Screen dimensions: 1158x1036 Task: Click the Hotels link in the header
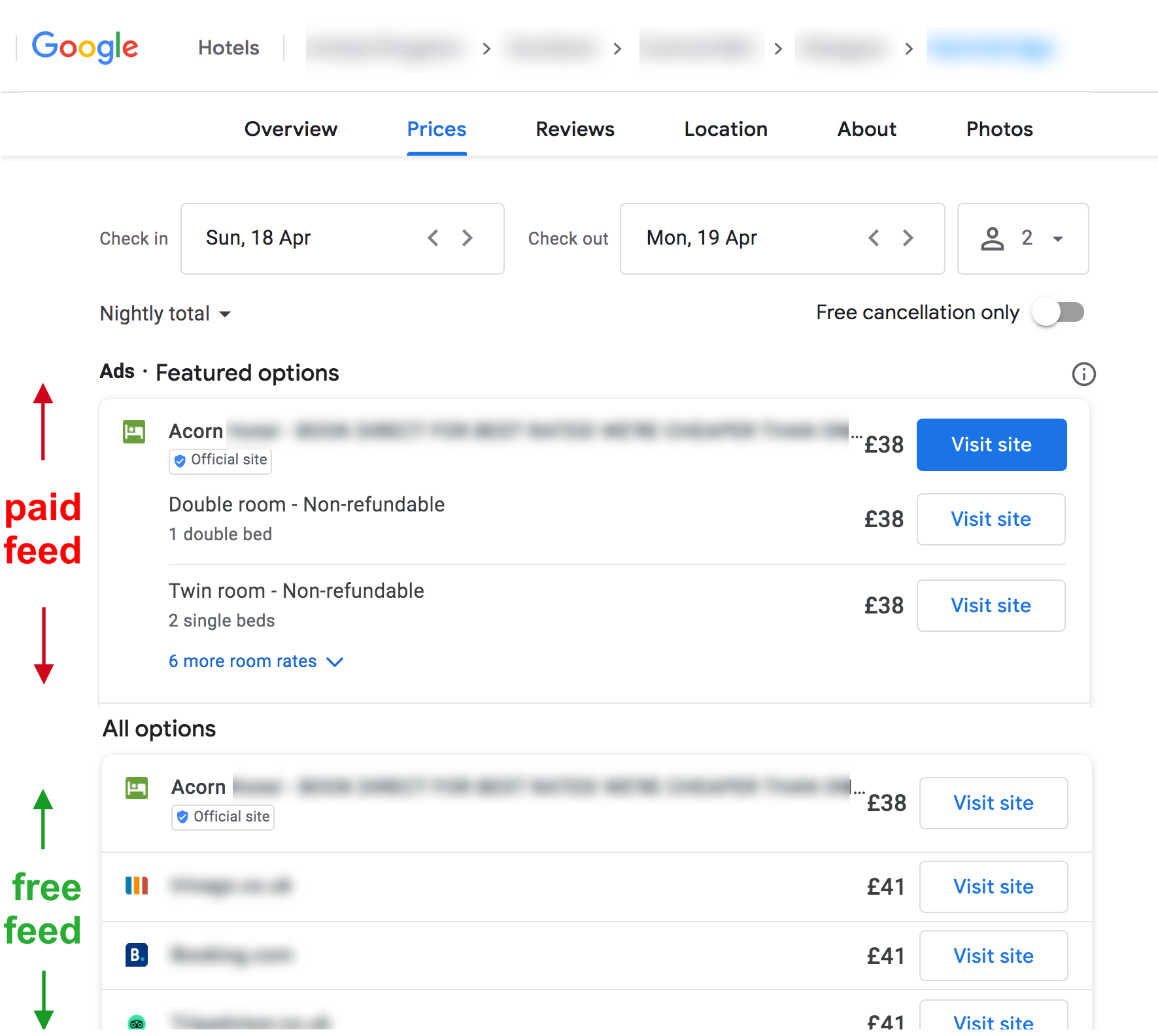228,47
